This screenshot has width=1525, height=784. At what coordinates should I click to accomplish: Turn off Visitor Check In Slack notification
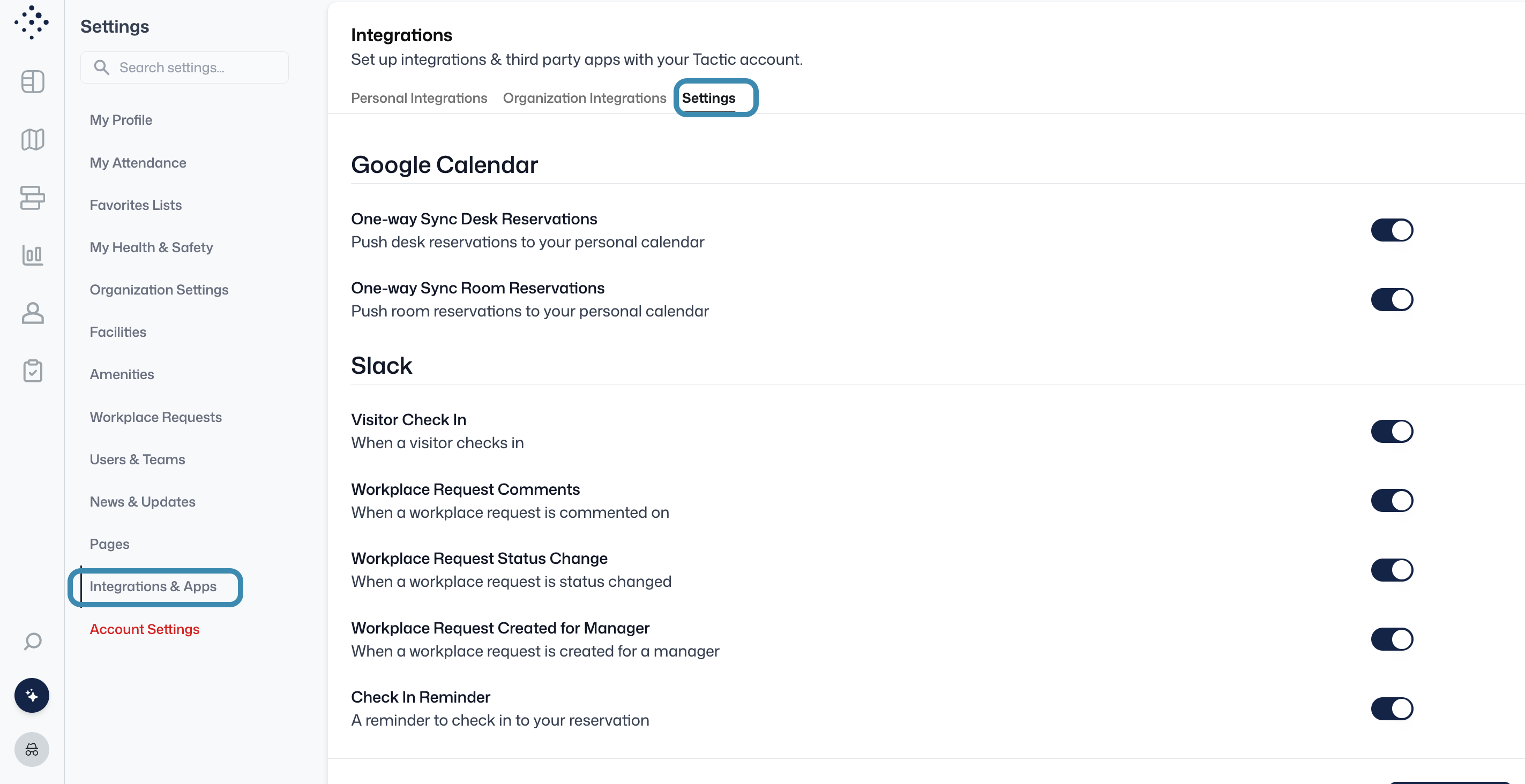coord(1391,431)
